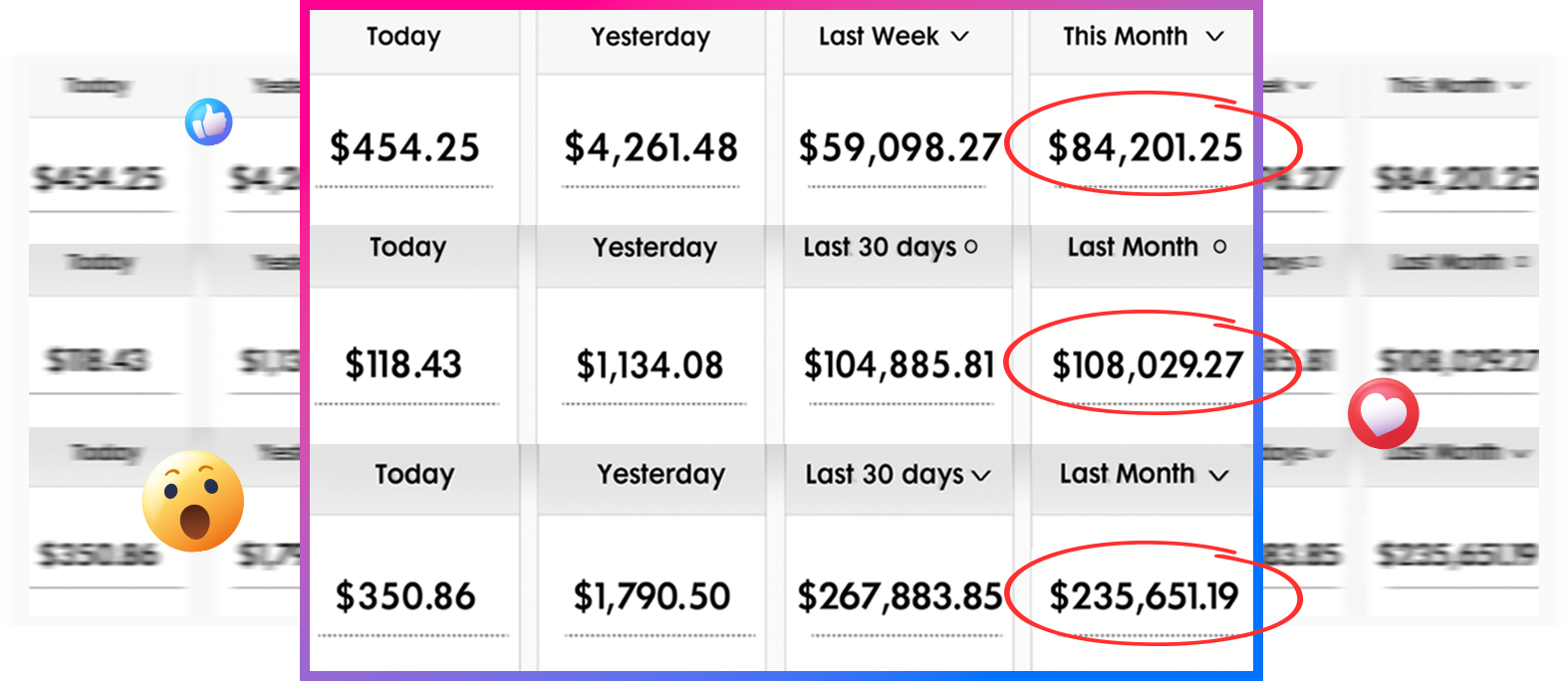The width and height of the screenshot is (1568, 681).
Task: Open the This Month dropdown chevron
Action: [x=1214, y=37]
